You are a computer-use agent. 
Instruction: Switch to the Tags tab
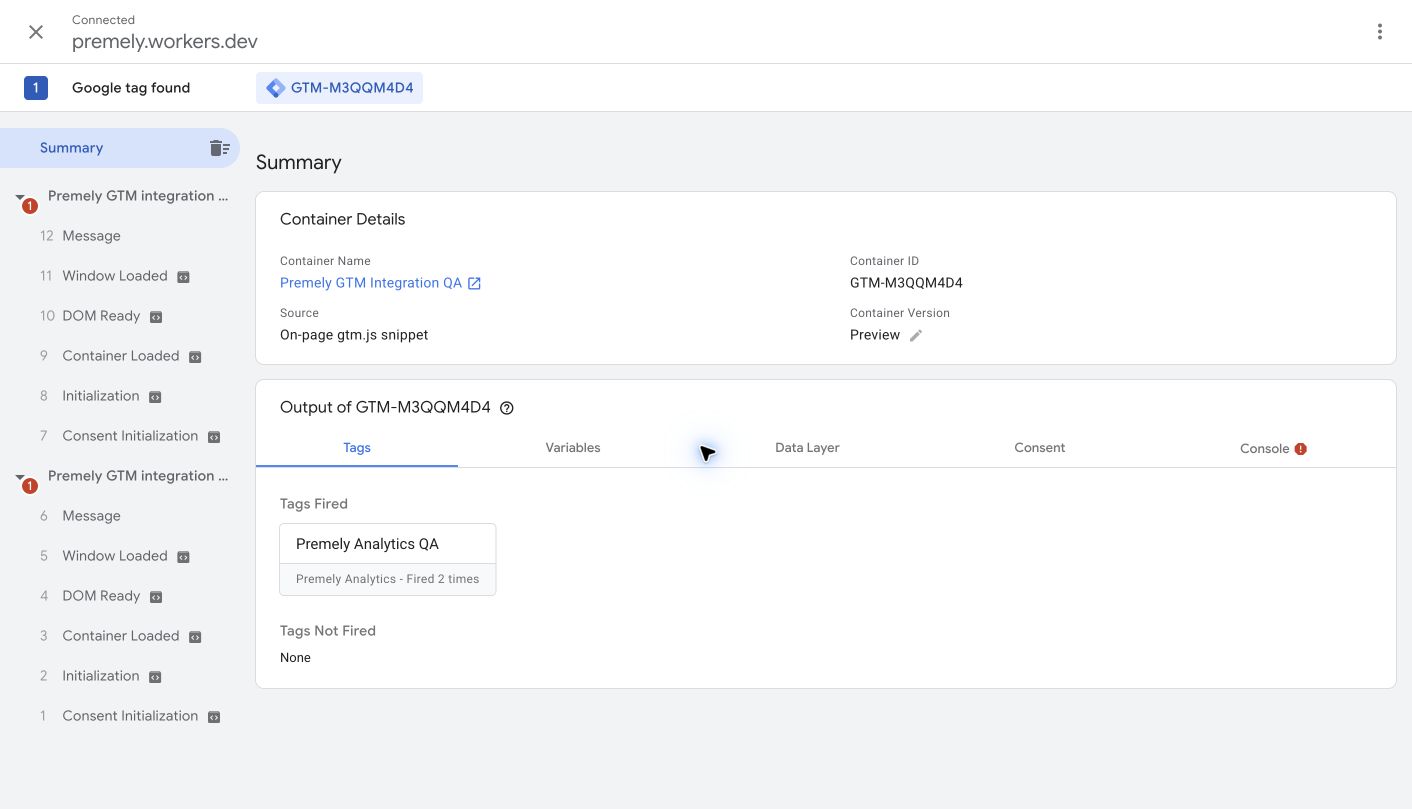357,448
